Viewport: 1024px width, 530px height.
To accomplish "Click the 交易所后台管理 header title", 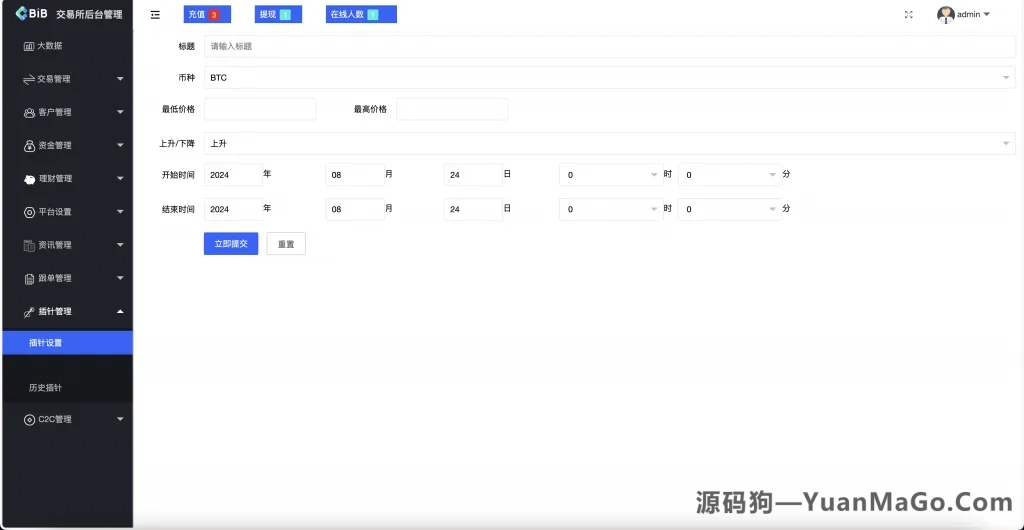I will 89,14.
